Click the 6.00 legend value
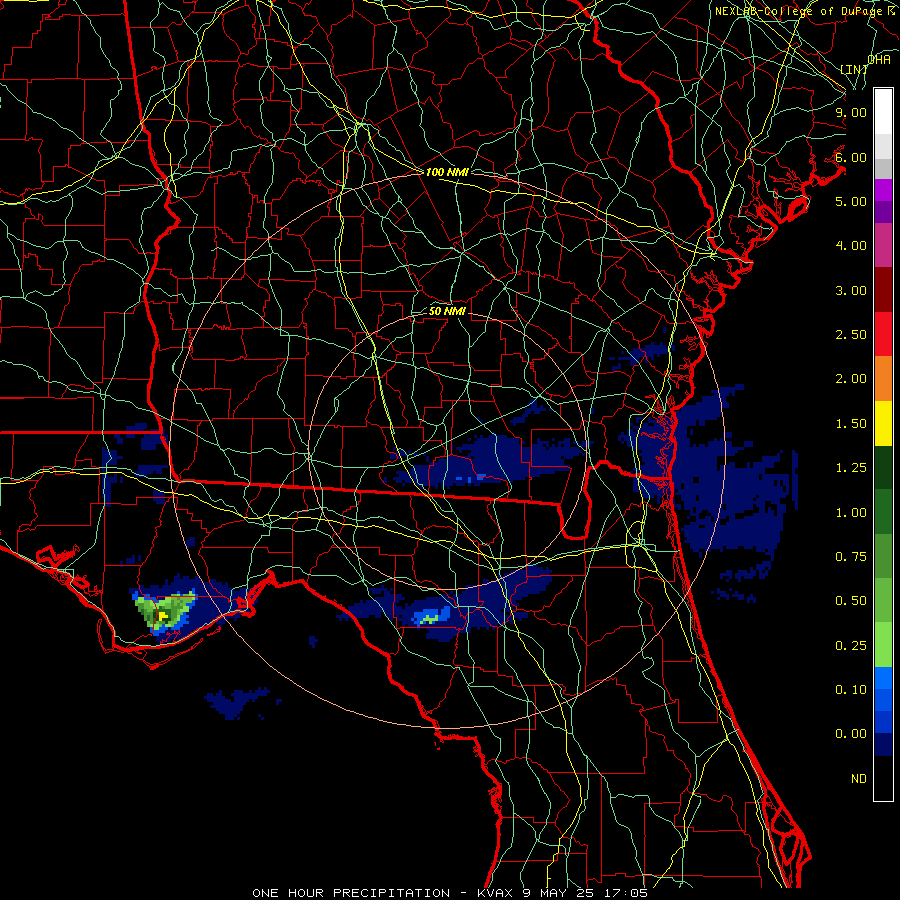This screenshot has height=900, width=900. [x=851, y=157]
